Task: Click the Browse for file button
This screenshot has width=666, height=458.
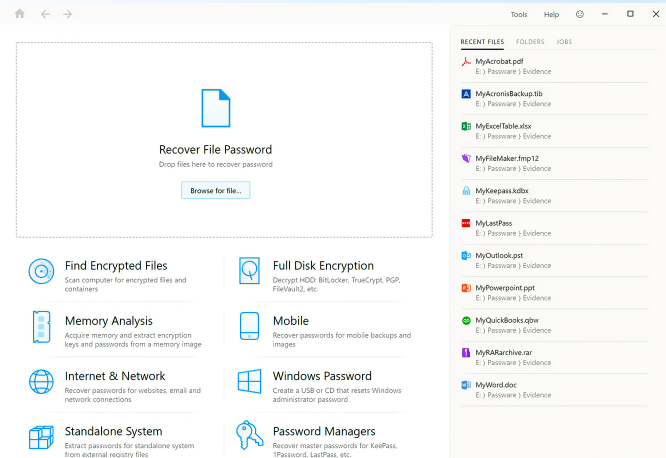Action: click(216, 190)
